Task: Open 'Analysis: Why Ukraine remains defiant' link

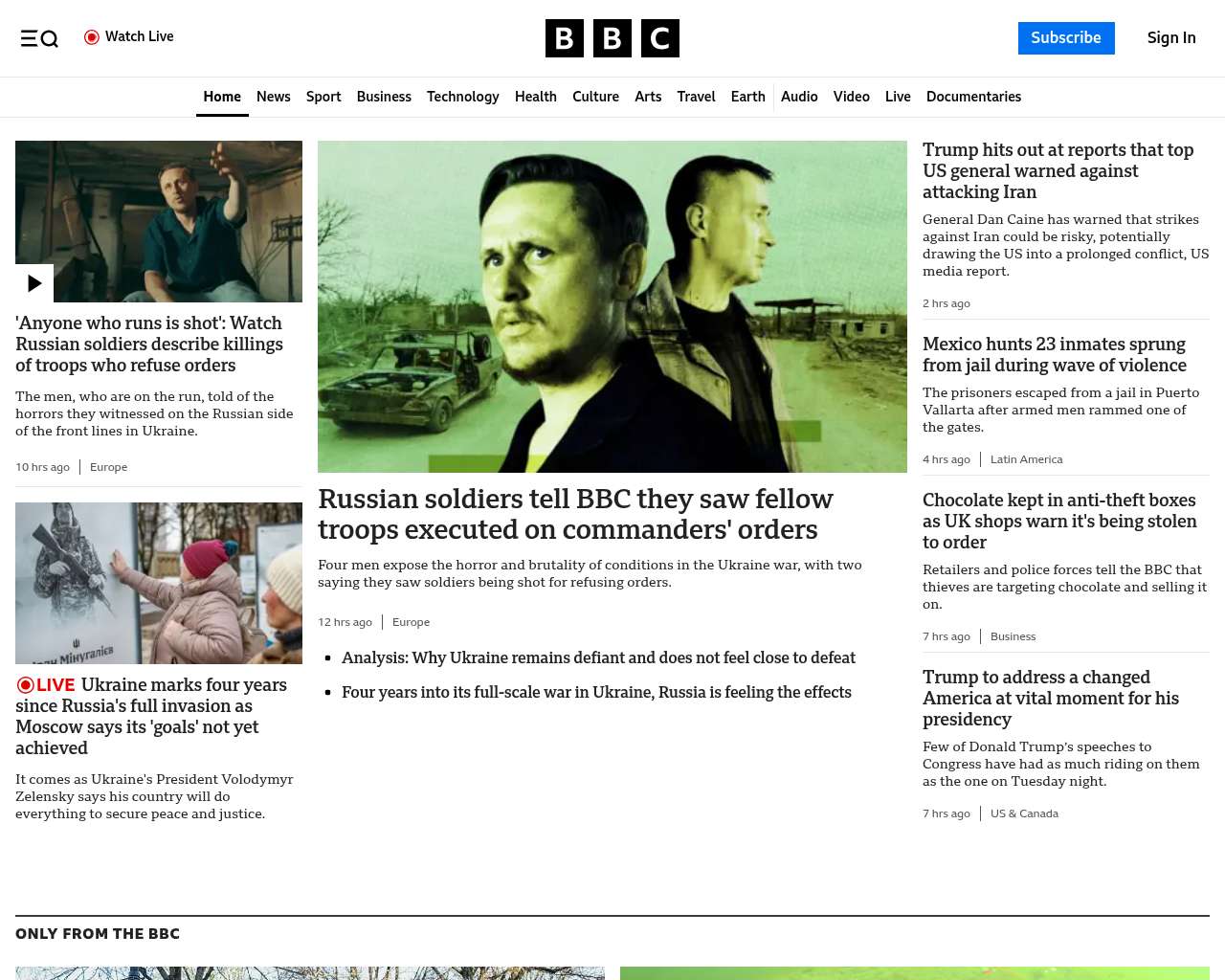Action: coord(598,657)
